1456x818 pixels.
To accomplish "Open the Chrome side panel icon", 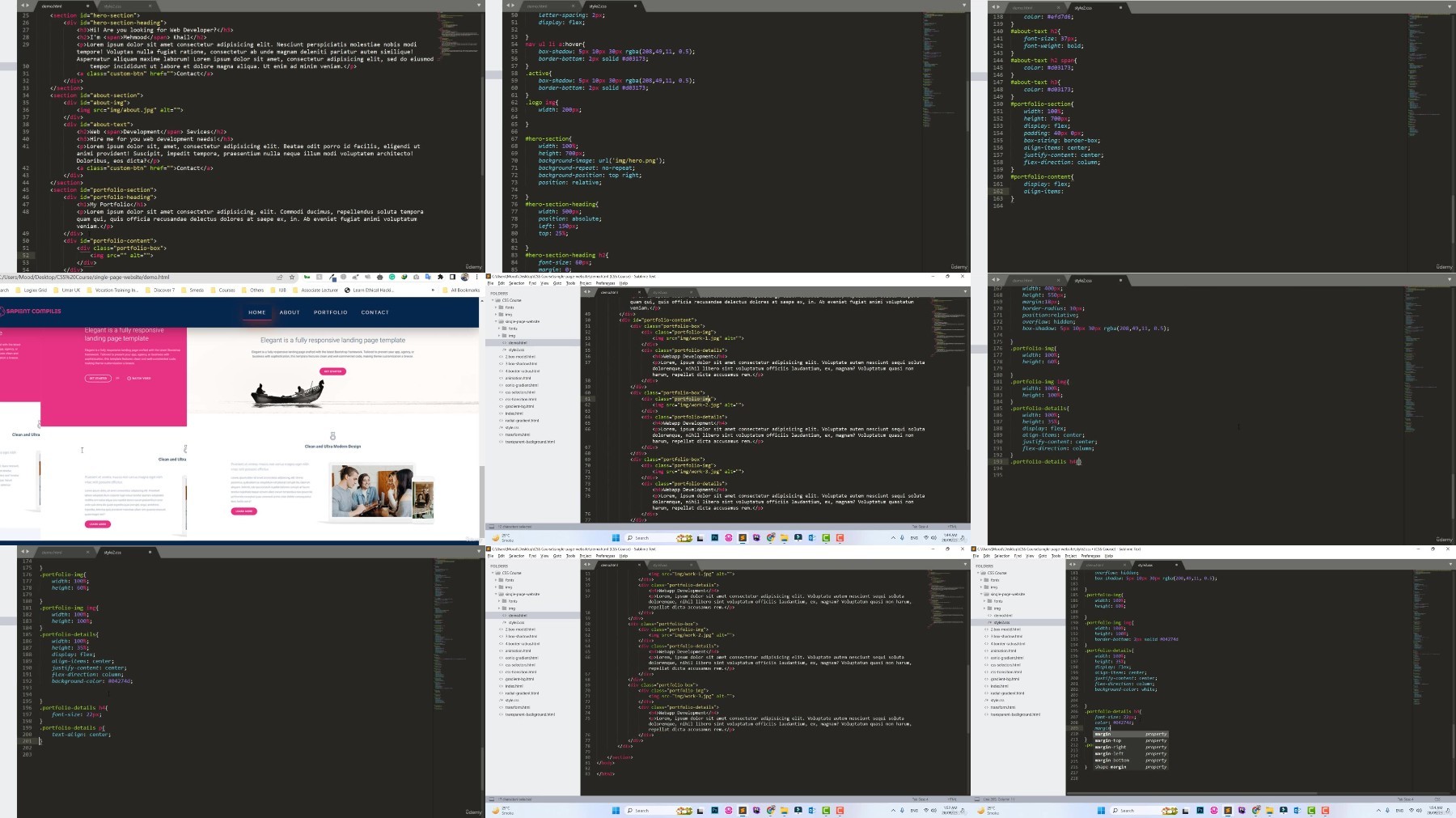I will tap(452, 278).
